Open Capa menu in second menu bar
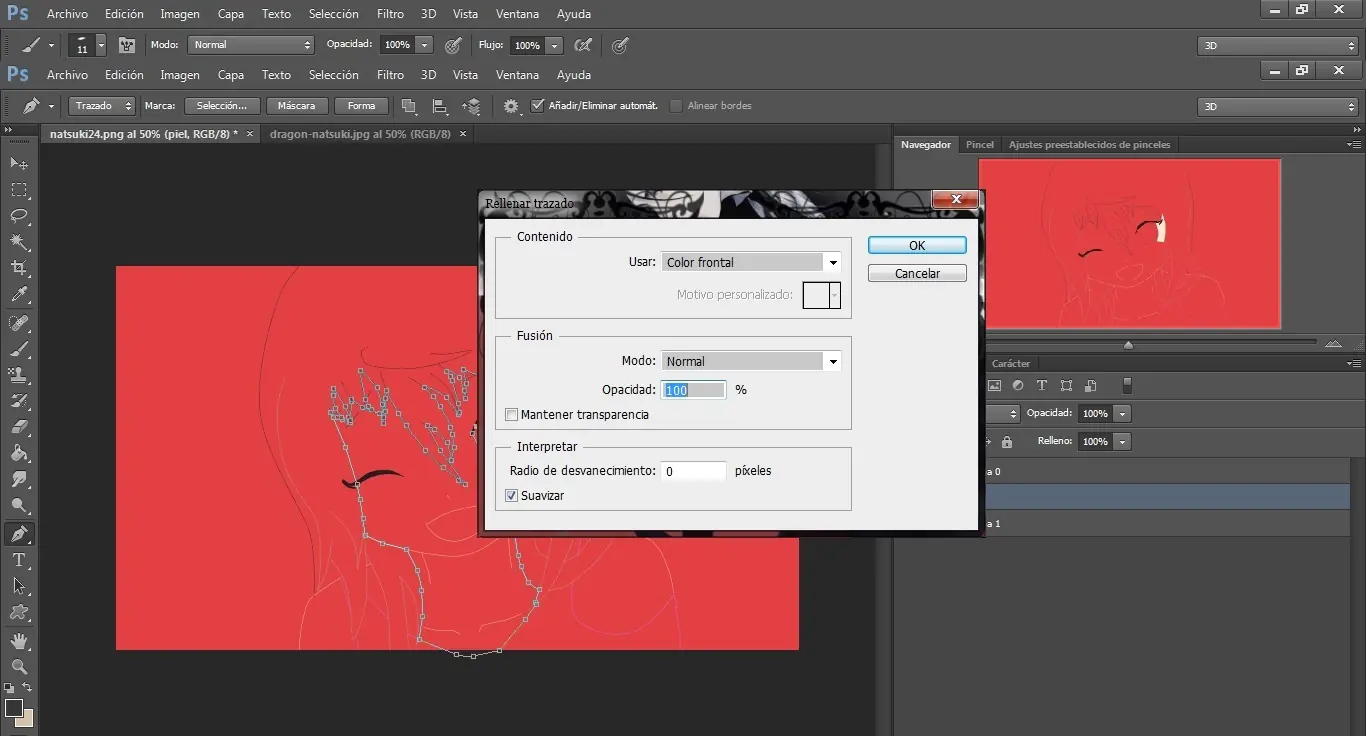Image resolution: width=1366 pixels, height=736 pixels. pyautogui.click(x=231, y=75)
